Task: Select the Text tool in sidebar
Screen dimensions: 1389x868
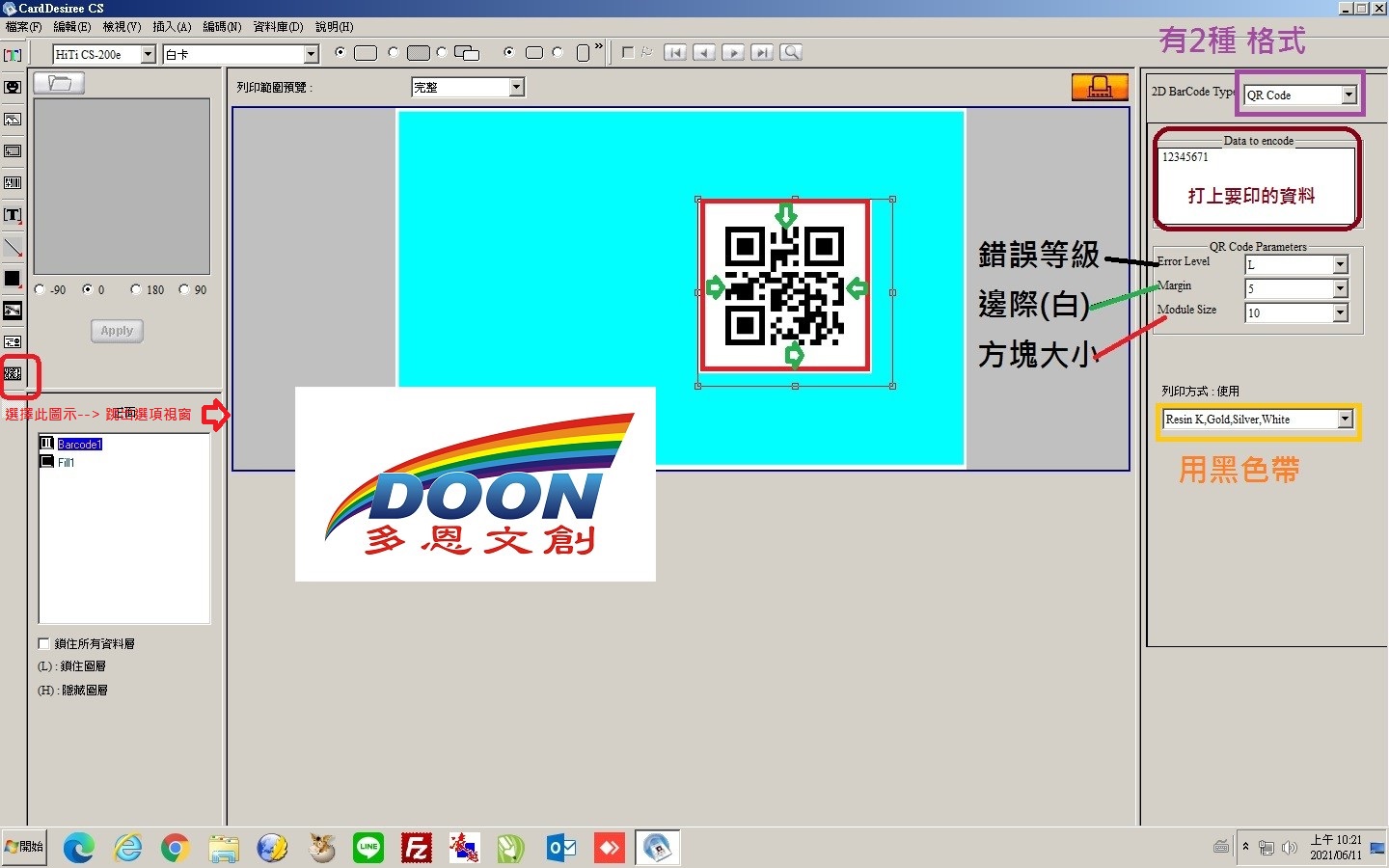Action: point(13,215)
